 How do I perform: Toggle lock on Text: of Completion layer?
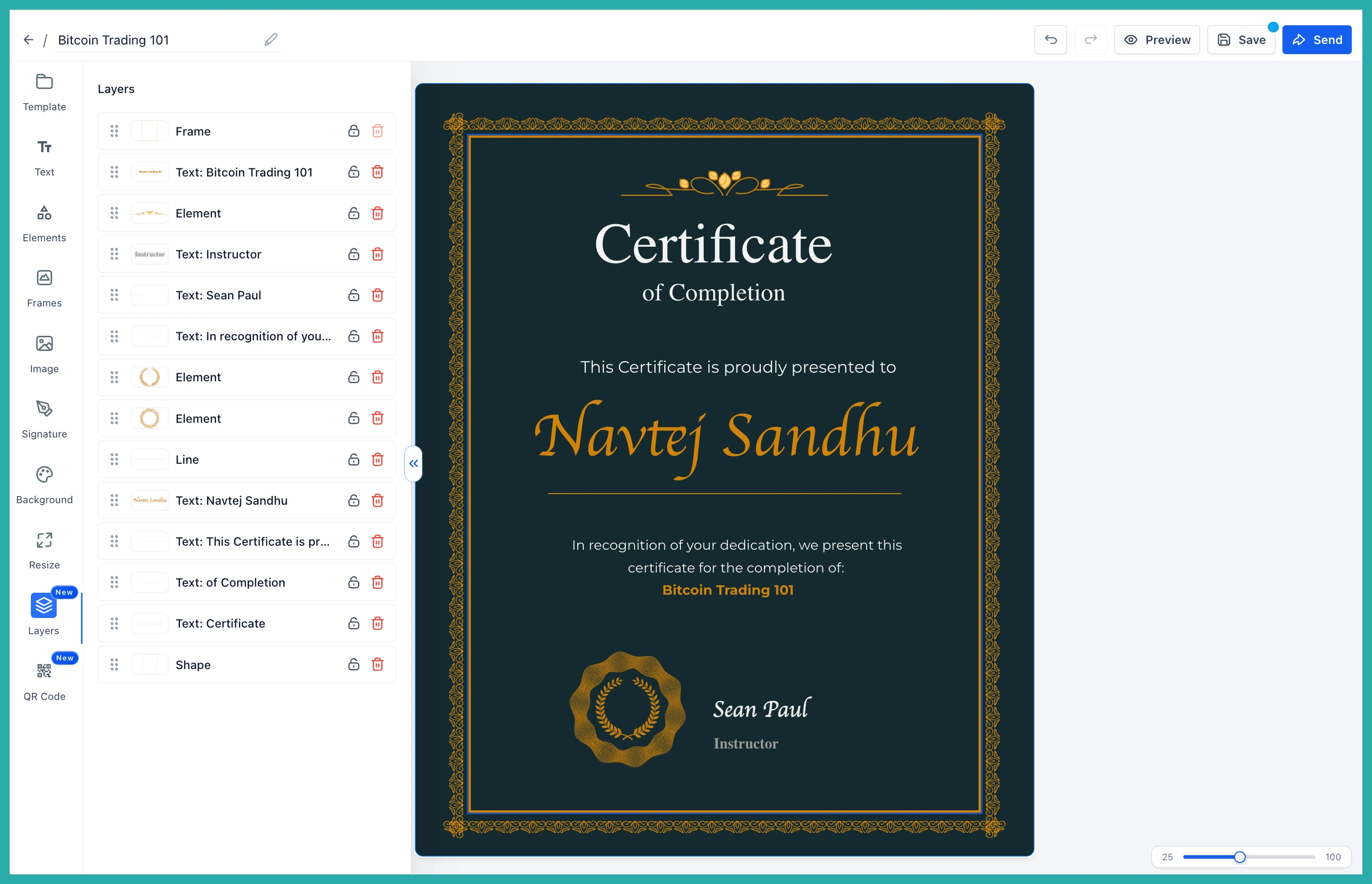(x=354, y=582)
